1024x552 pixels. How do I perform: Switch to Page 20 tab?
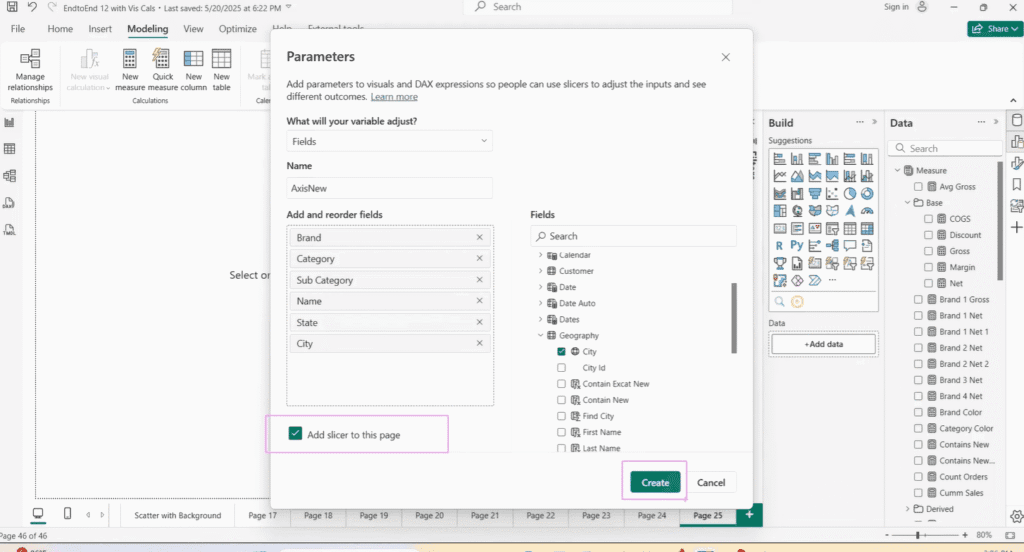click(x=429, y=515)
